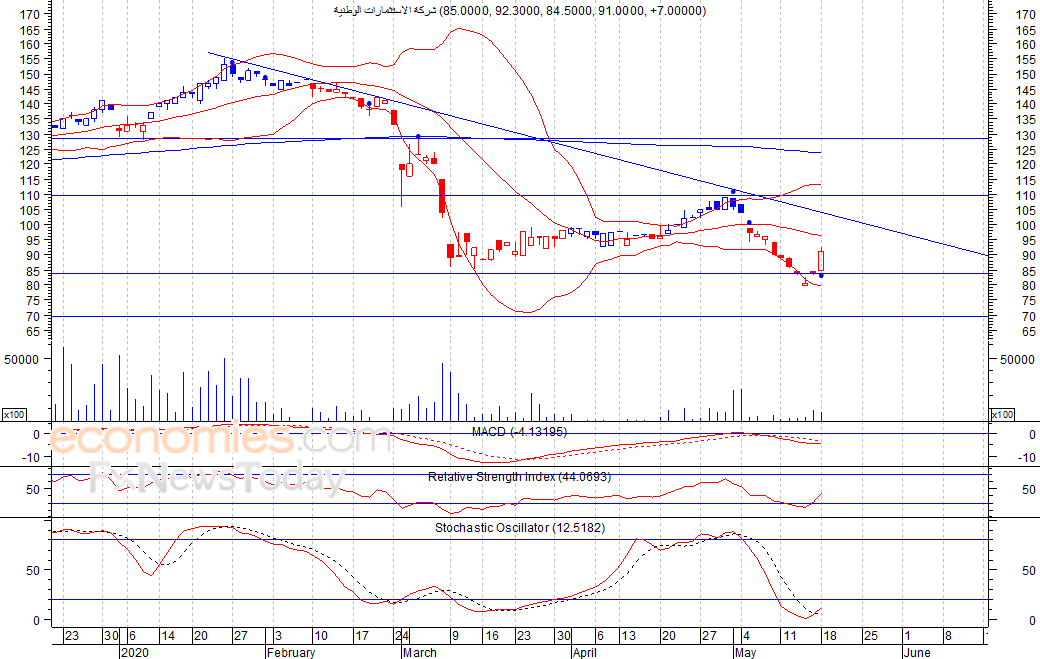Image resolution: width=1040 pixels, height=659 pixels.
Task: Select the June month label on date axis
Action: point(917,652)
